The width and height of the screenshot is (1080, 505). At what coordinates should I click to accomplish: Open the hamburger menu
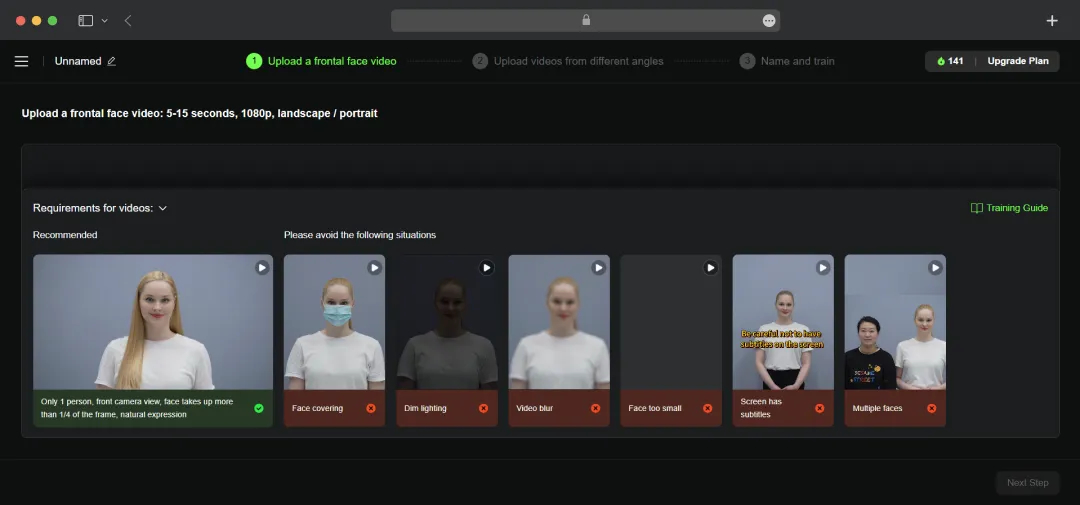(x=21, y=61)
